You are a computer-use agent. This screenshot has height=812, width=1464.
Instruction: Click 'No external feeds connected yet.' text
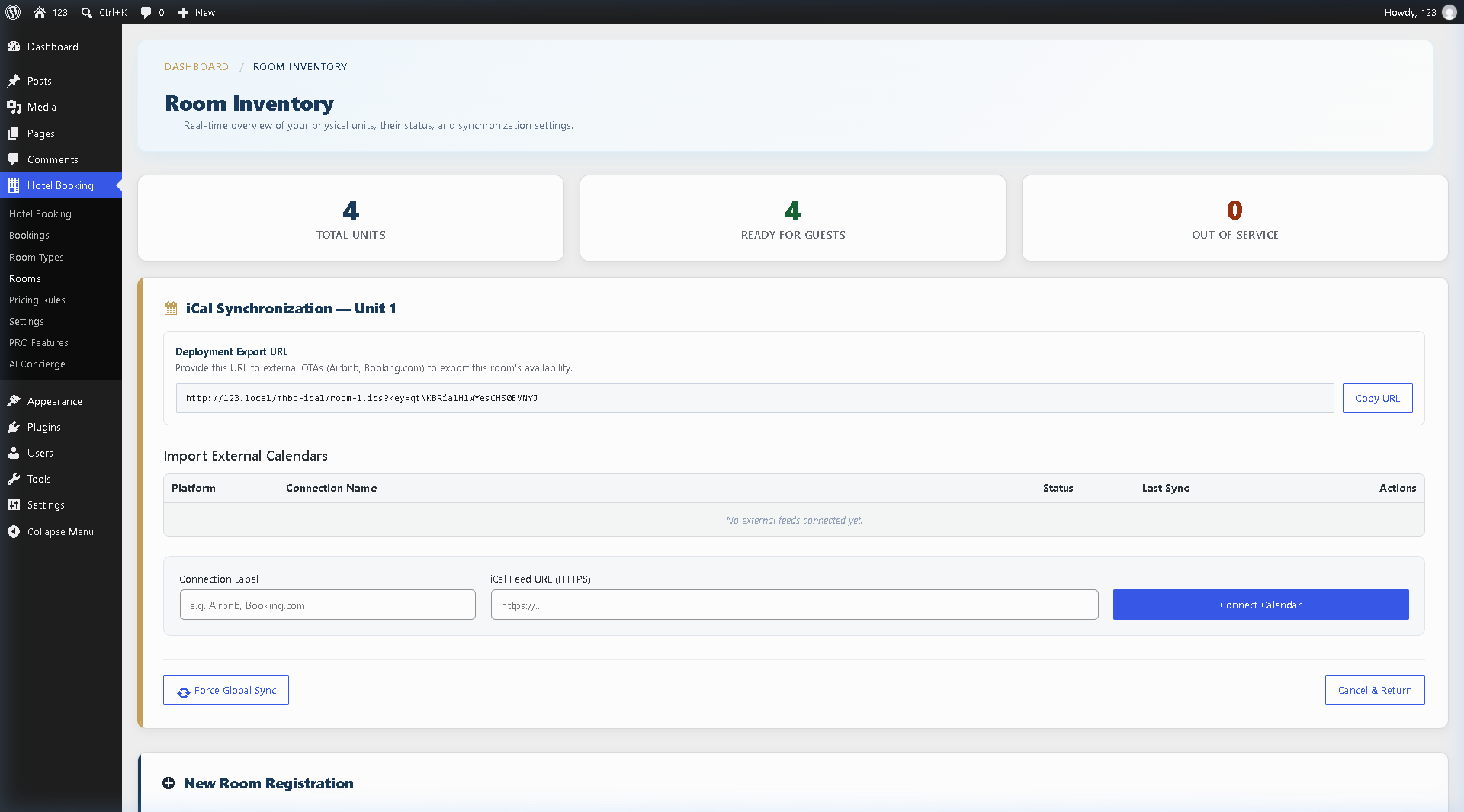794,520
